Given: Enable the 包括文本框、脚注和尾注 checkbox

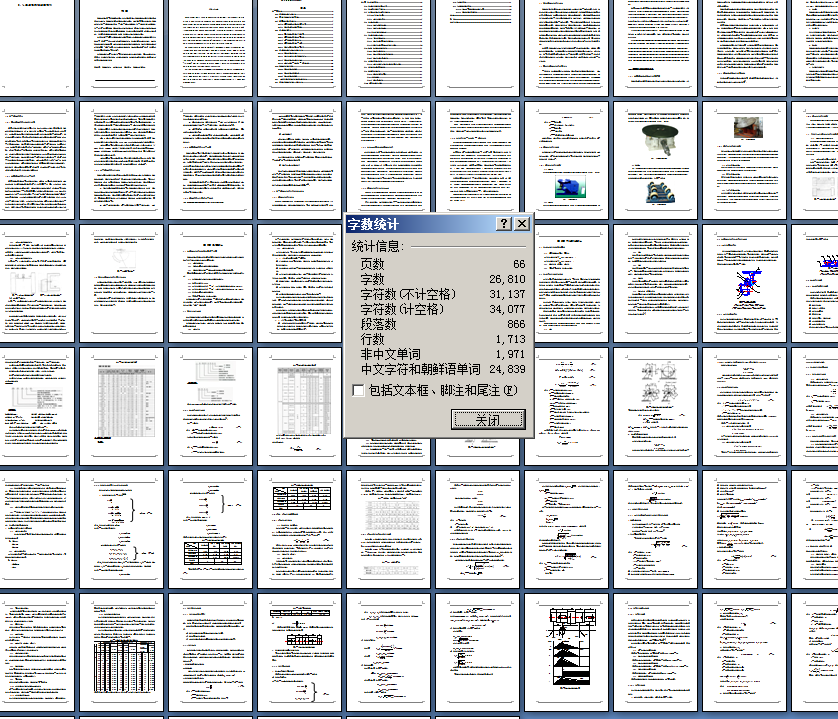Looking at the screenshot, I should (x=359, y=390).
